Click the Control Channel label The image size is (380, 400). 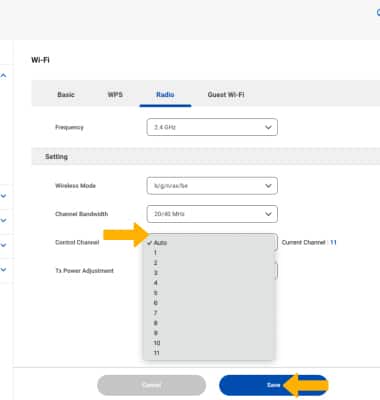(x=77, y=242)
